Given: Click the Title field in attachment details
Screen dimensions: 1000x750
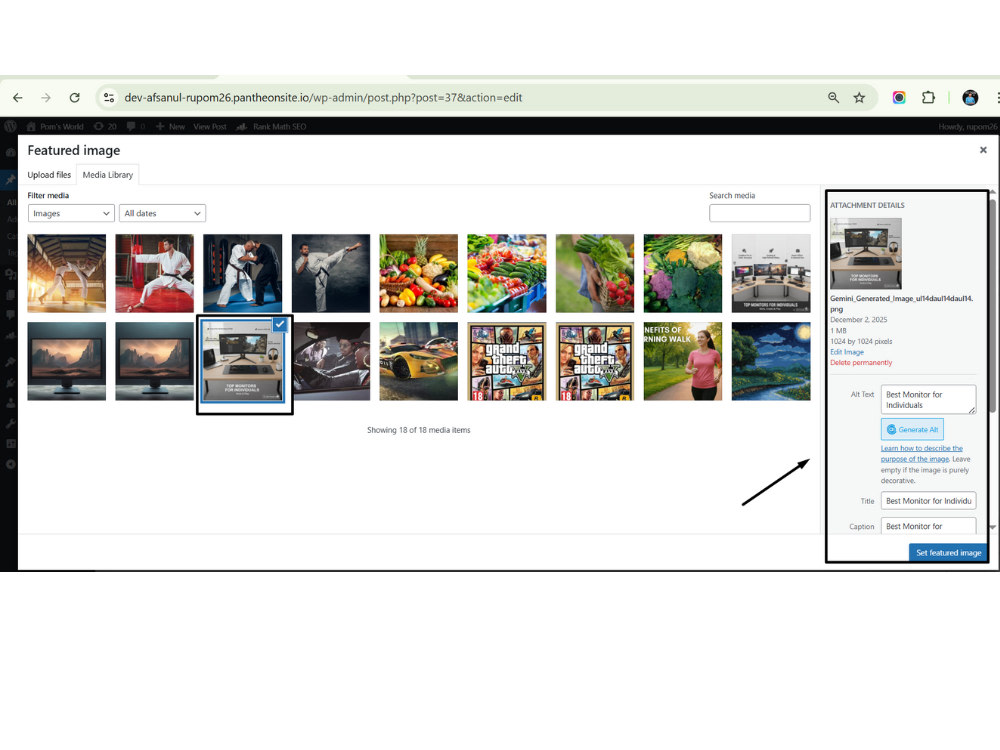Looking at the screenshot, I should coord(928,501).
